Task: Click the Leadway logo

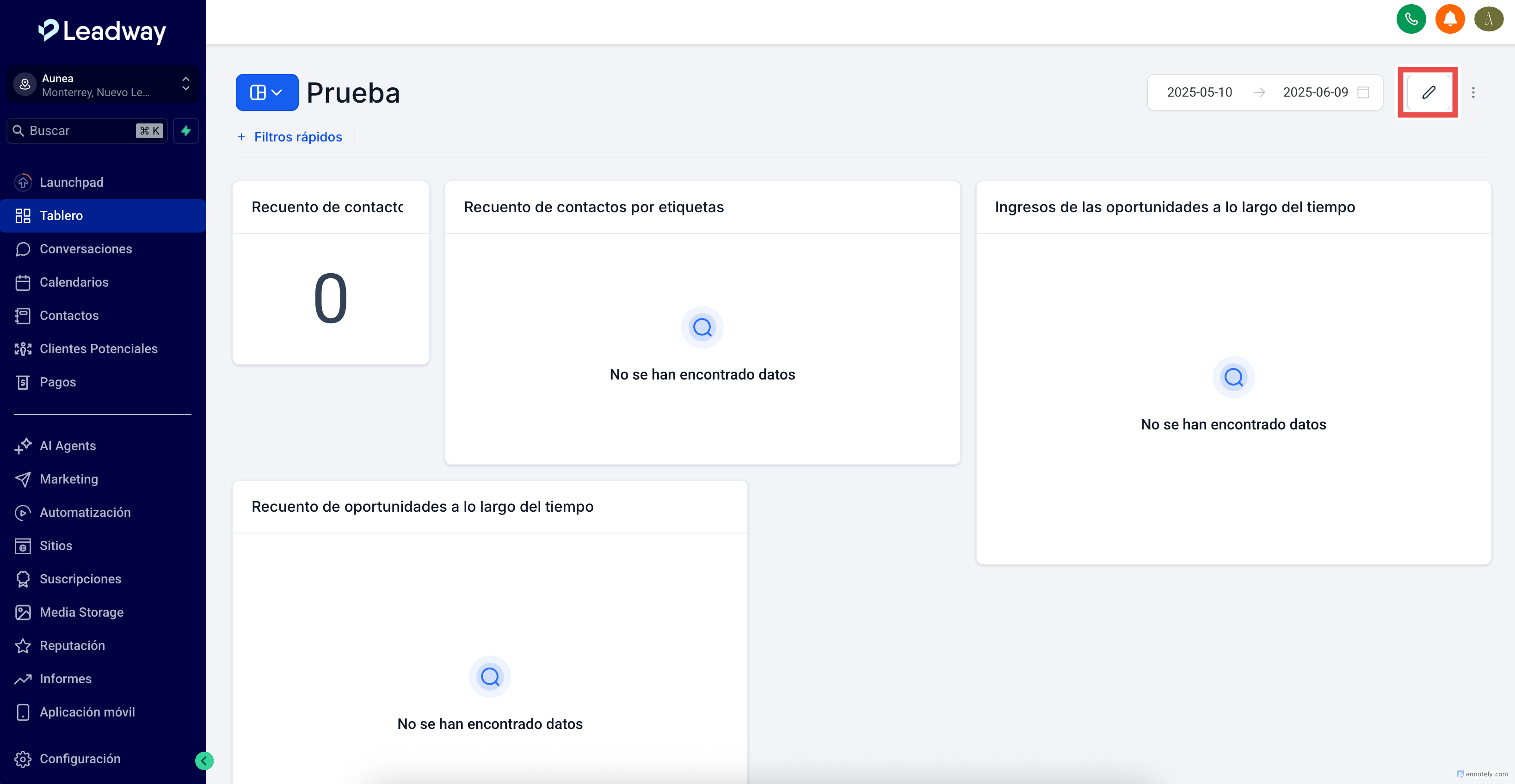Action: tap(102, 31)
